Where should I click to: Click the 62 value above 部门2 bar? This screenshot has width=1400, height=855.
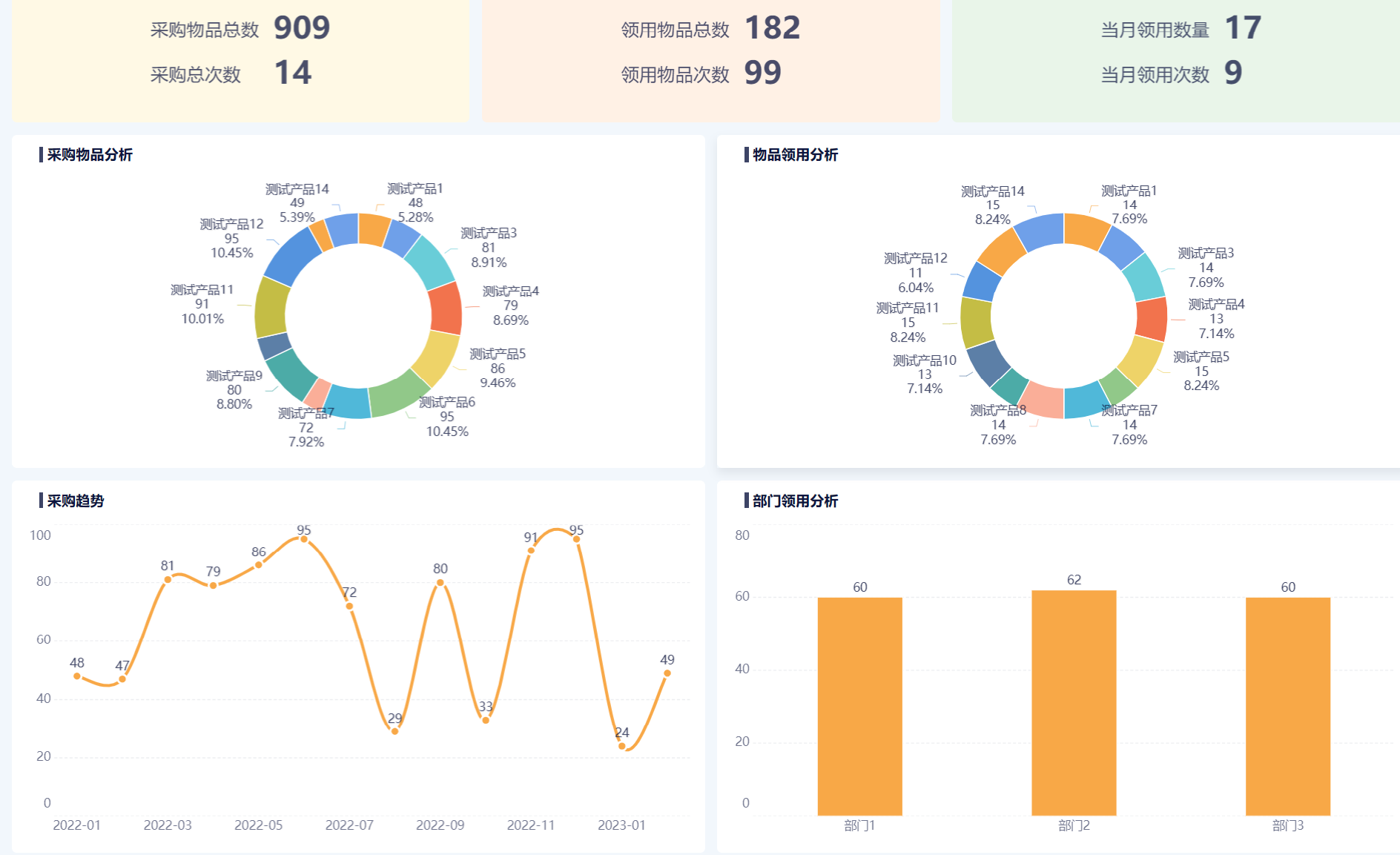click(1074, 580)
